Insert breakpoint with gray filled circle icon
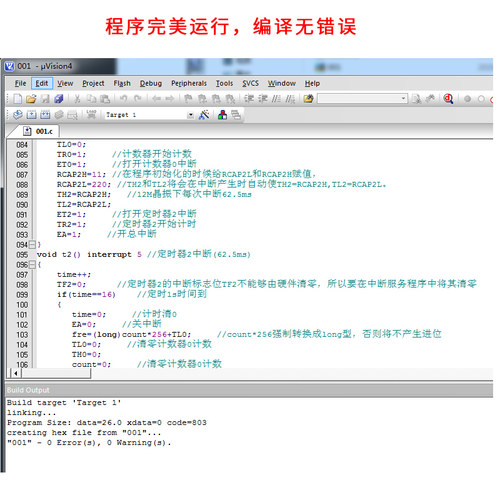500x500 pixels. point(468,99)
